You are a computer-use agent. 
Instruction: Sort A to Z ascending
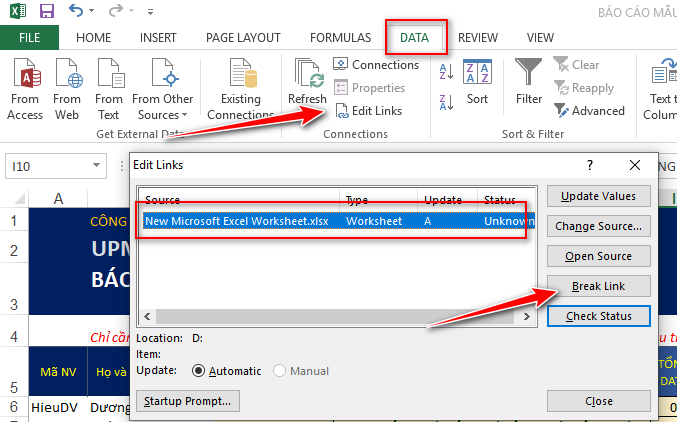(446, 71)
